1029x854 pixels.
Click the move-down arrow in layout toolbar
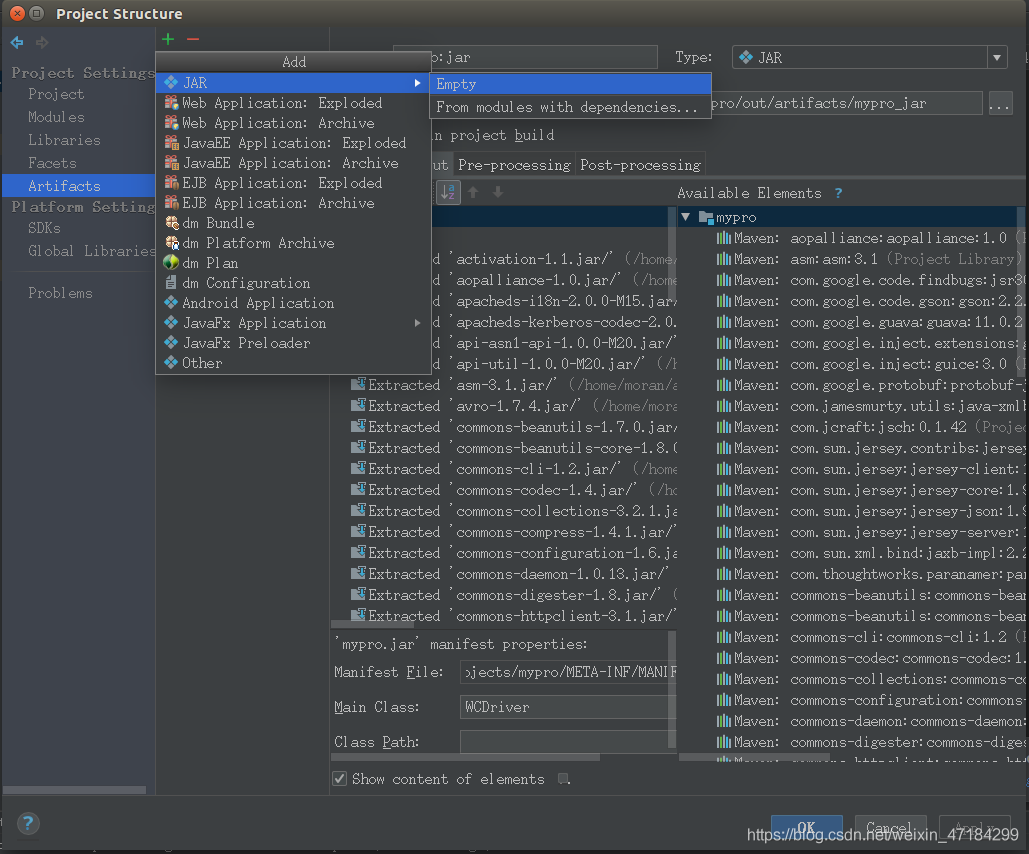498,192
